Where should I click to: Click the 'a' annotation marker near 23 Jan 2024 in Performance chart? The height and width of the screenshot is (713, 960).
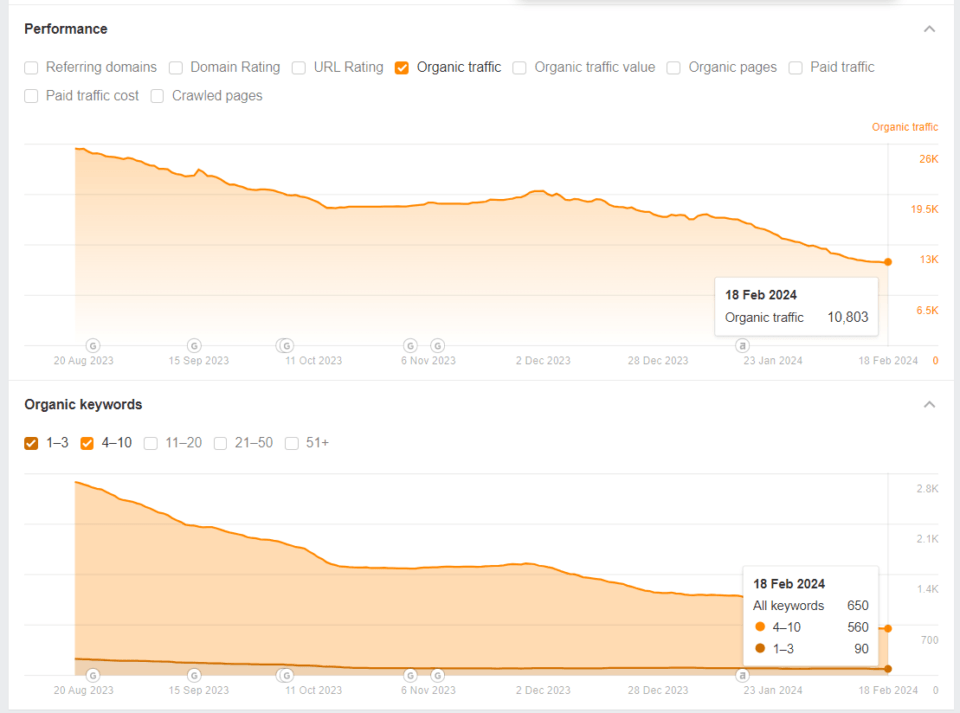coord(742,346)
